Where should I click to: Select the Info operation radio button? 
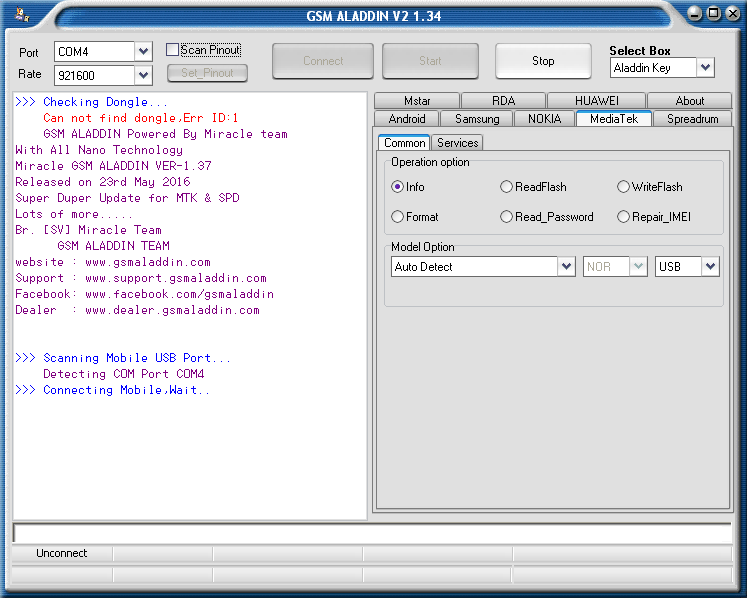(x=397, y=187)
